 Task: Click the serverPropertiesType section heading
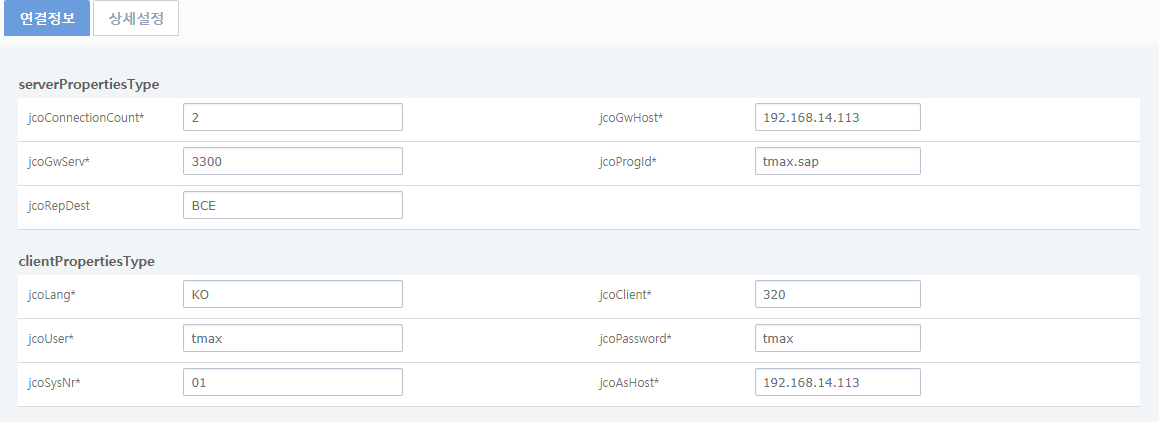(x=89, y=84)
